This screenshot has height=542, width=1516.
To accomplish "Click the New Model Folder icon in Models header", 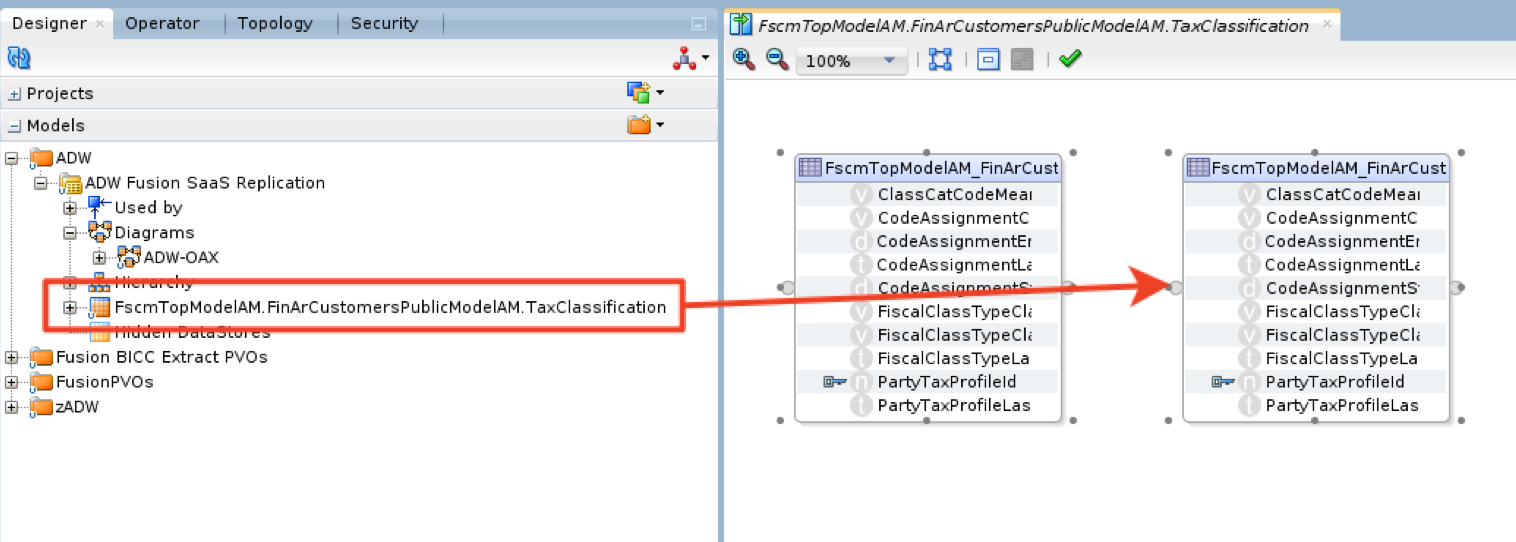I will click(638, 125).
